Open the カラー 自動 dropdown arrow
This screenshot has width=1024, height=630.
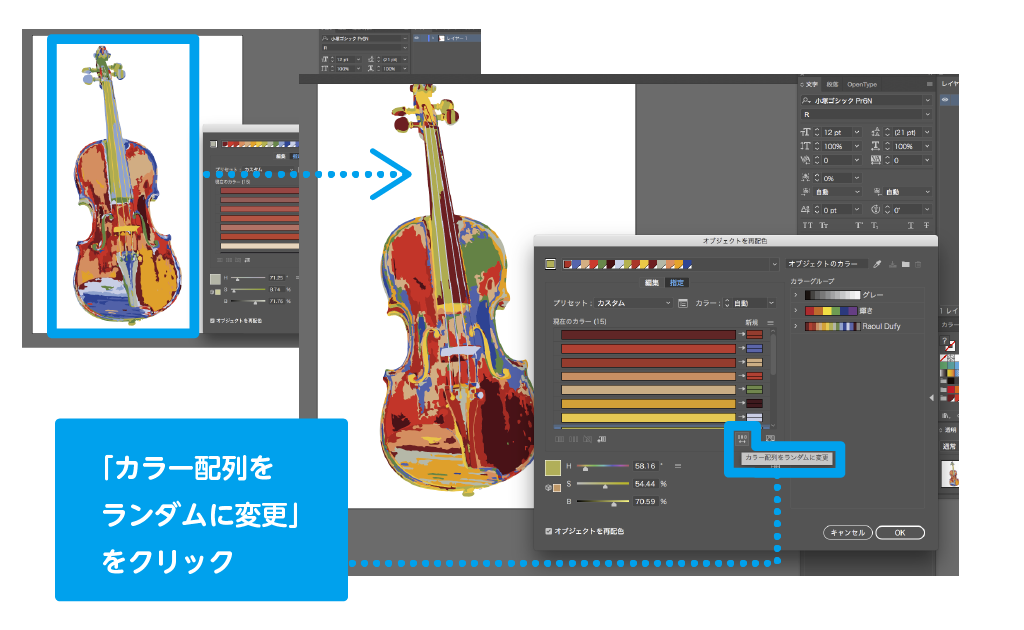pyautogui.click(x=771, y=304)
